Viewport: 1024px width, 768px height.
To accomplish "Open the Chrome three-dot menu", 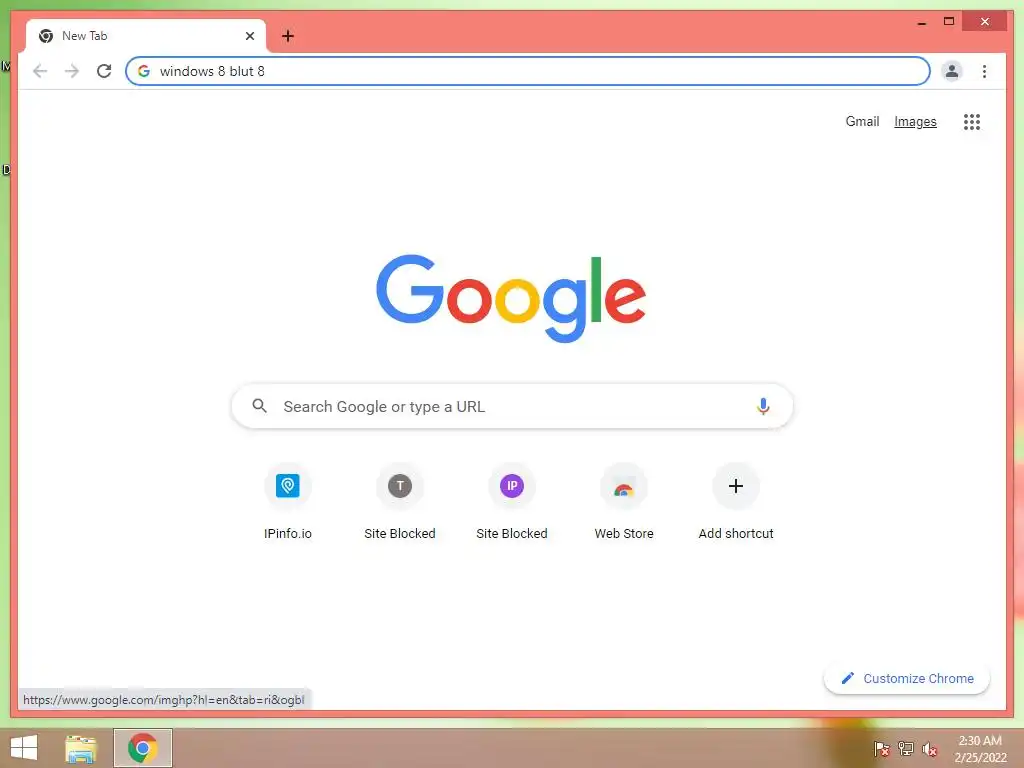I will pos(984,71).
